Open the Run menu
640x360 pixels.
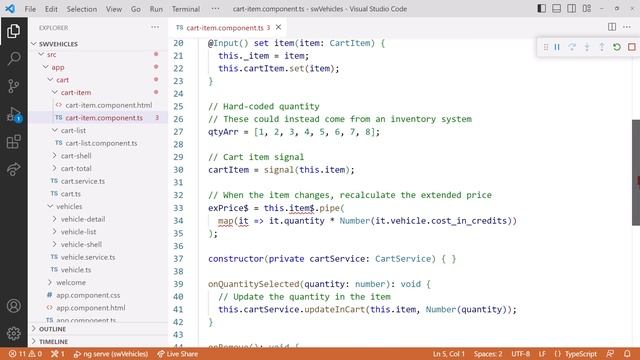coord(156,9)
